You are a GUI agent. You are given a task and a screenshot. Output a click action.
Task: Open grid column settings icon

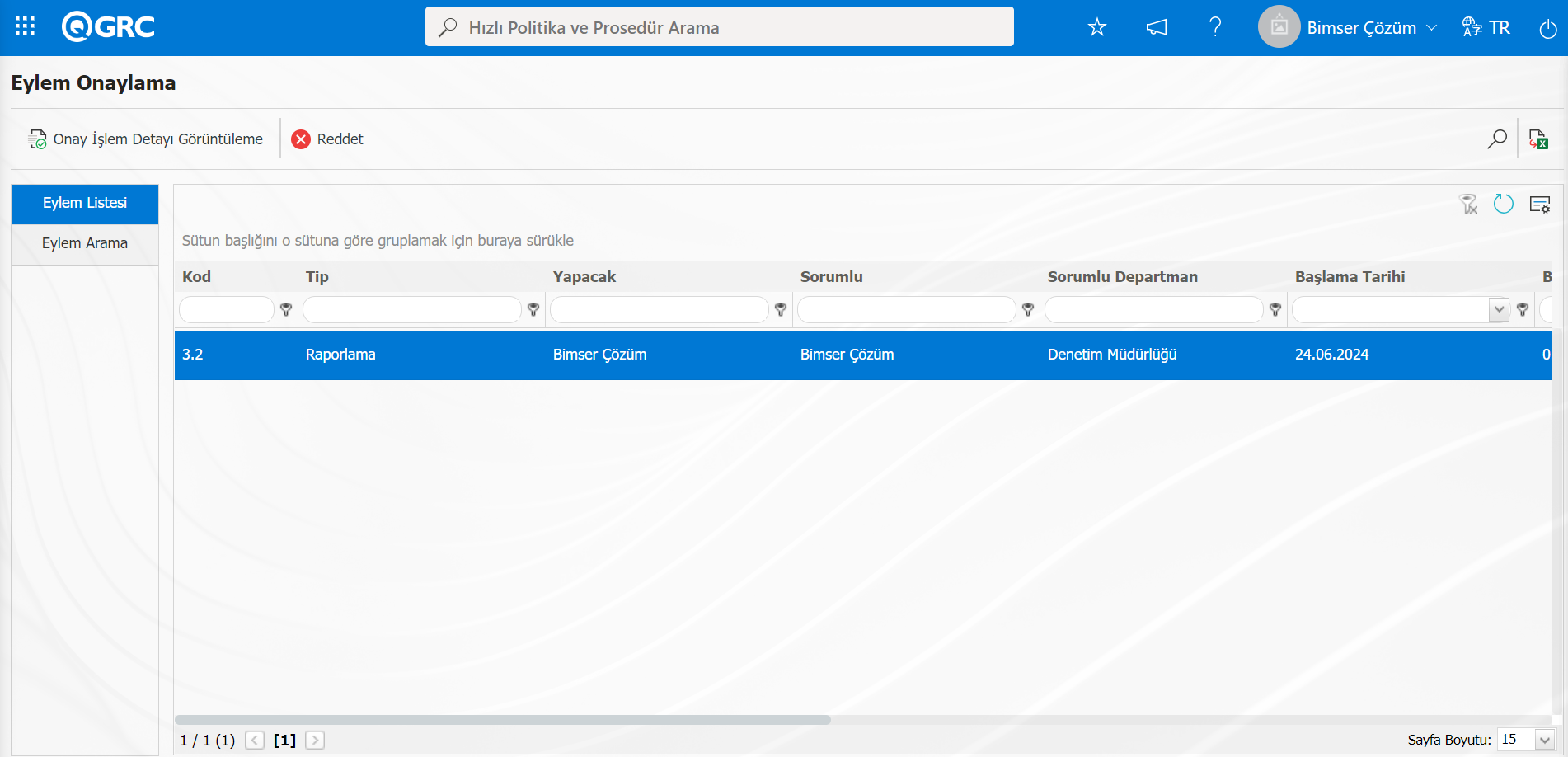[x=1539, y=204]
